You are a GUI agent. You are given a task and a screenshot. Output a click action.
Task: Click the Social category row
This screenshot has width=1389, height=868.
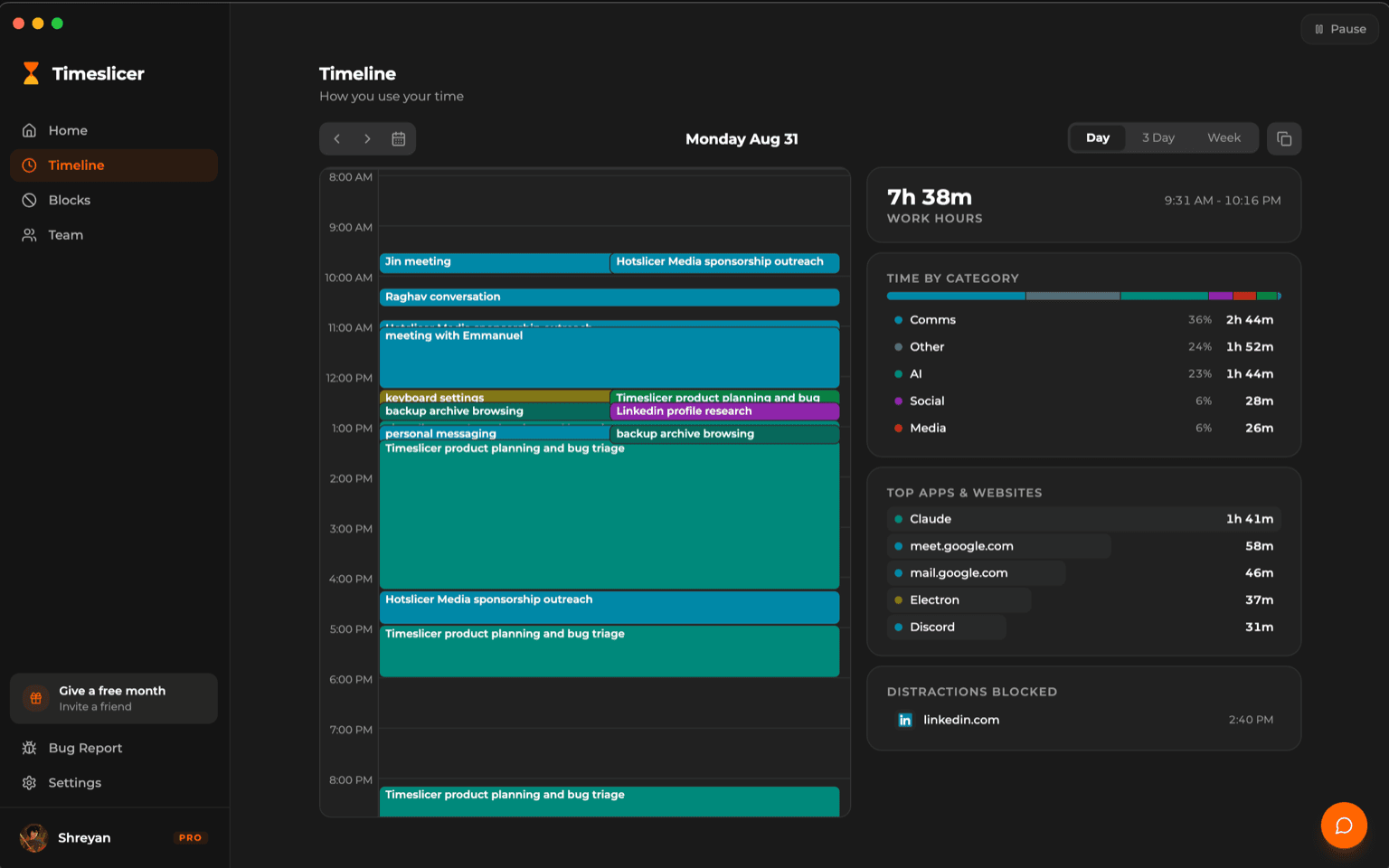(1083, 401)
